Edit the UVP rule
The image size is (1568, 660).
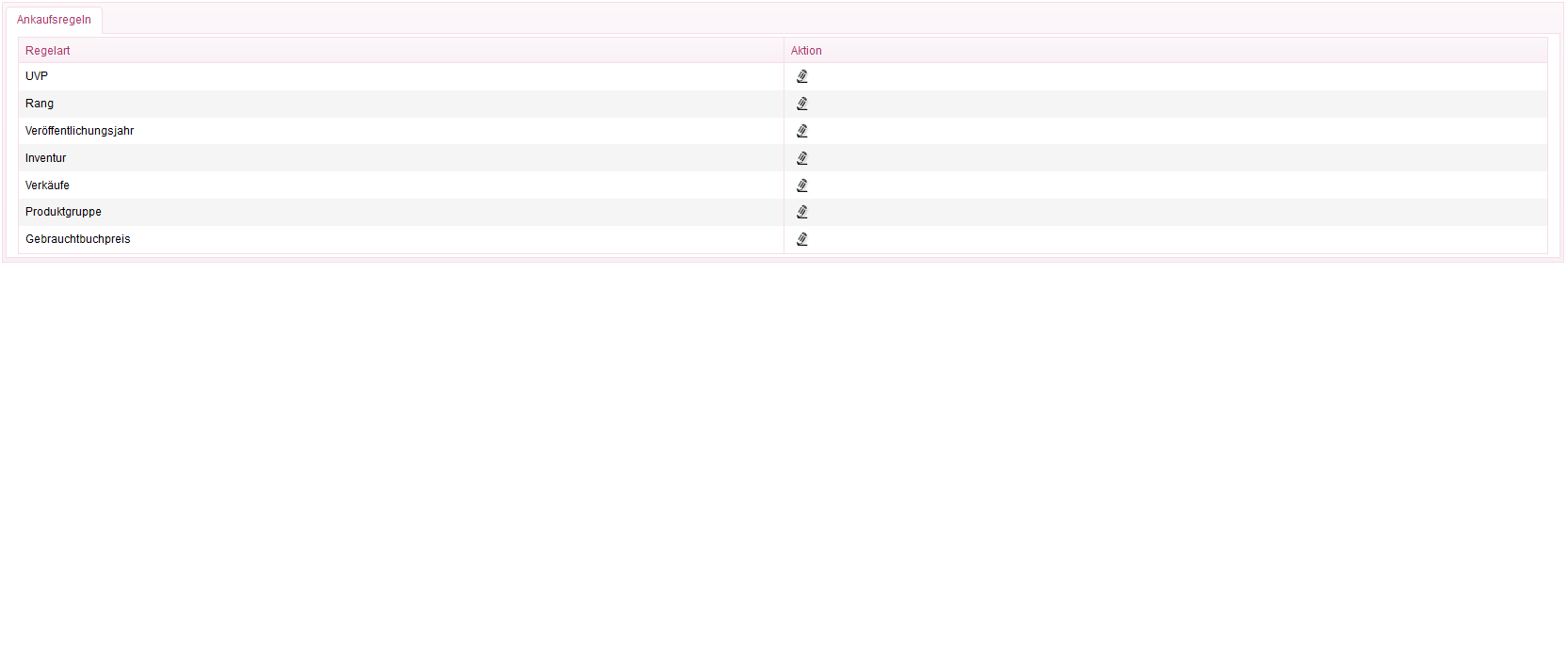pyautogui.click(x=802, y=76)
